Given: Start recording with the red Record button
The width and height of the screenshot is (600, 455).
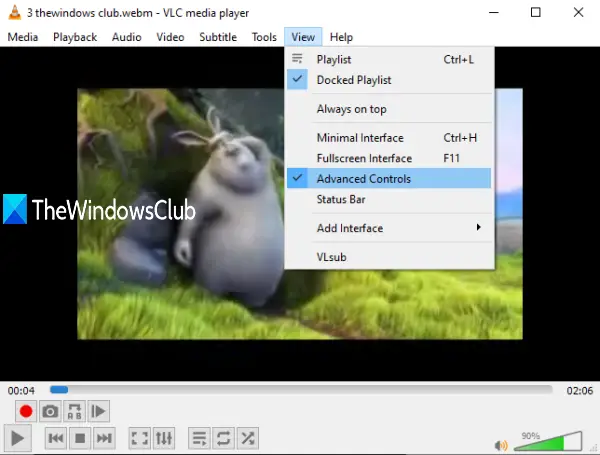Looking at the screenshot, I should click(26, 411).
